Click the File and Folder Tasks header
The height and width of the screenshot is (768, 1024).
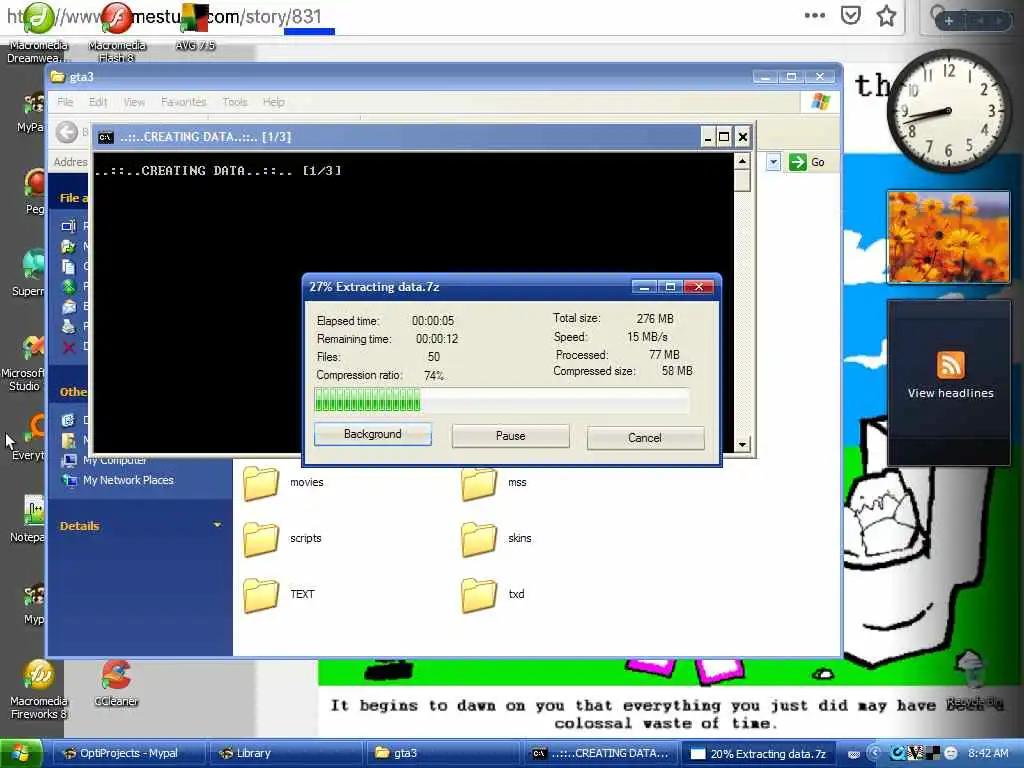pyautogui.click(x=72, y=197)
